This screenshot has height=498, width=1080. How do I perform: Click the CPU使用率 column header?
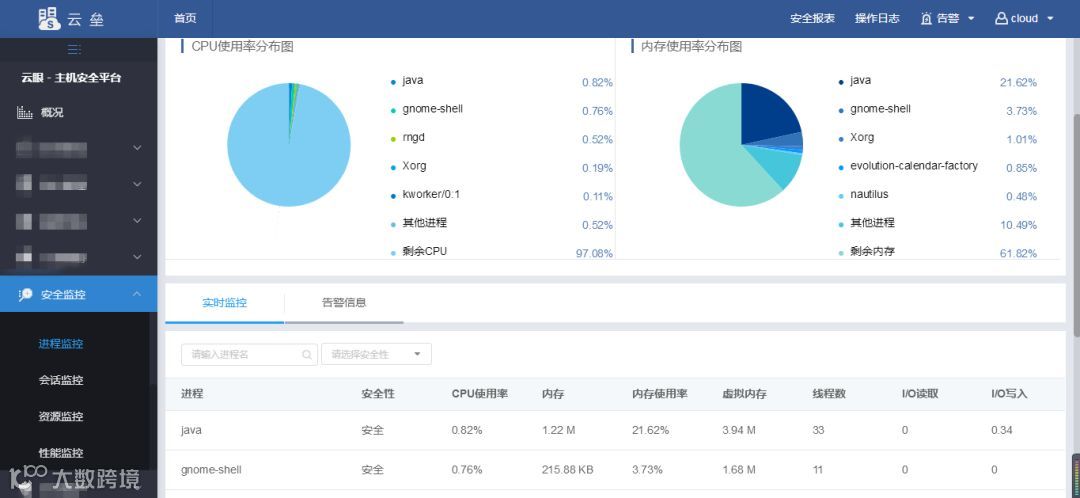tap(479, 394)
